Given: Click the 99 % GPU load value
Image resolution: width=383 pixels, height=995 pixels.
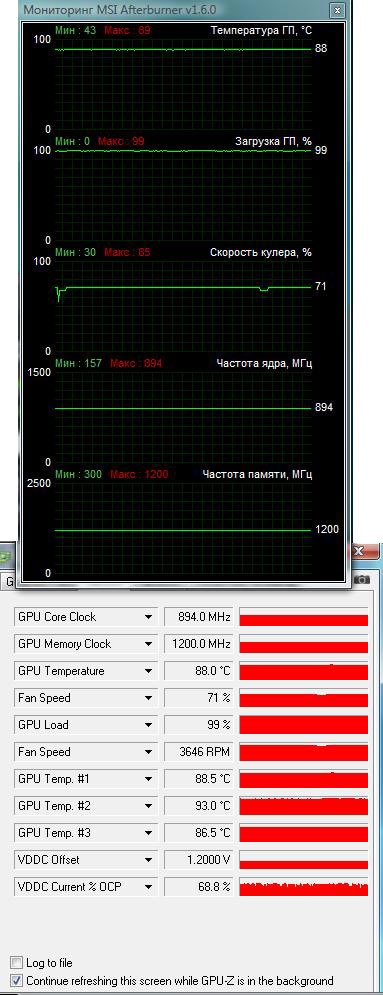Looking at the screenshot, I should coord(199,725).
